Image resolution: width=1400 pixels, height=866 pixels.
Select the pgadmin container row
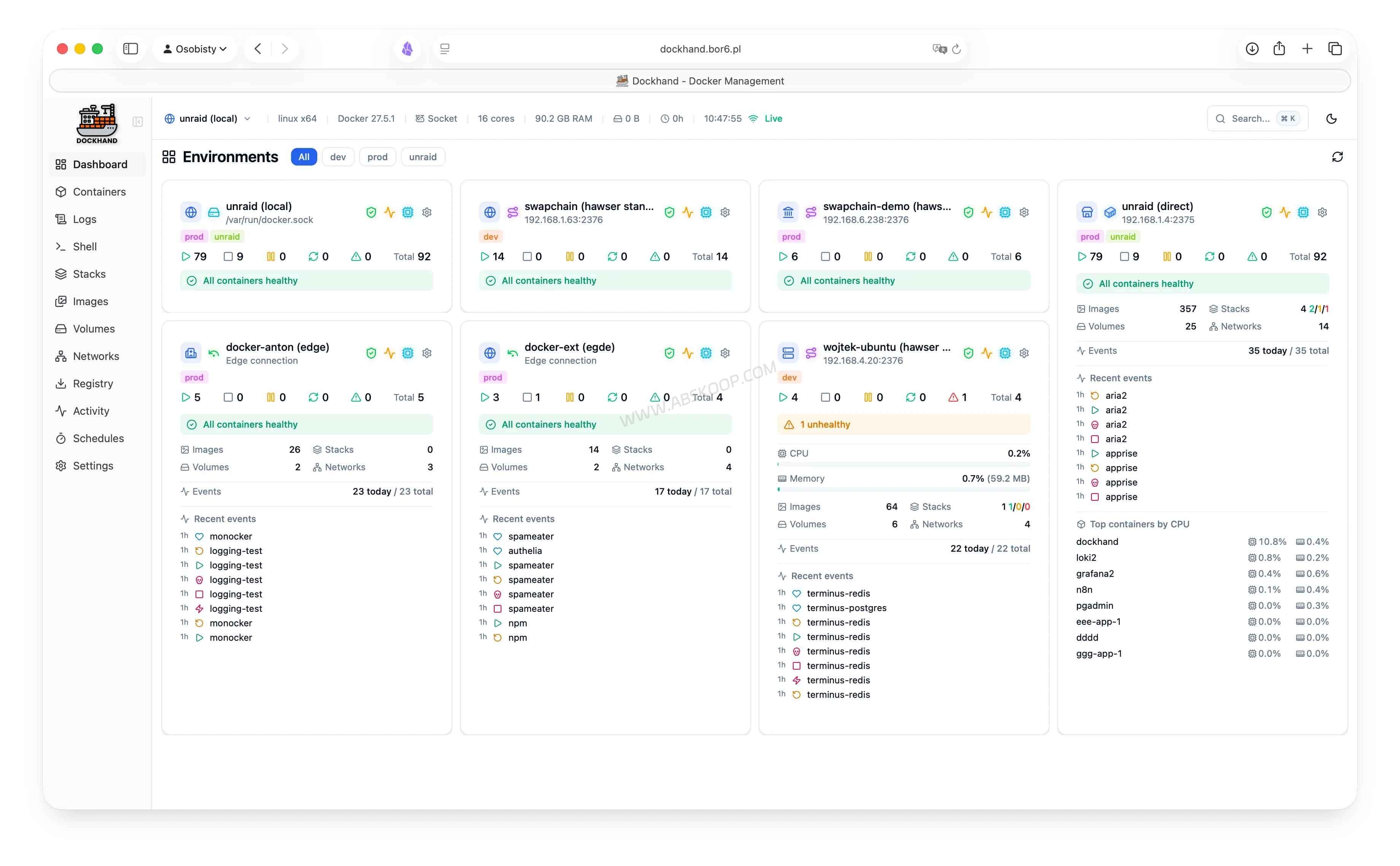point(1203,606)
